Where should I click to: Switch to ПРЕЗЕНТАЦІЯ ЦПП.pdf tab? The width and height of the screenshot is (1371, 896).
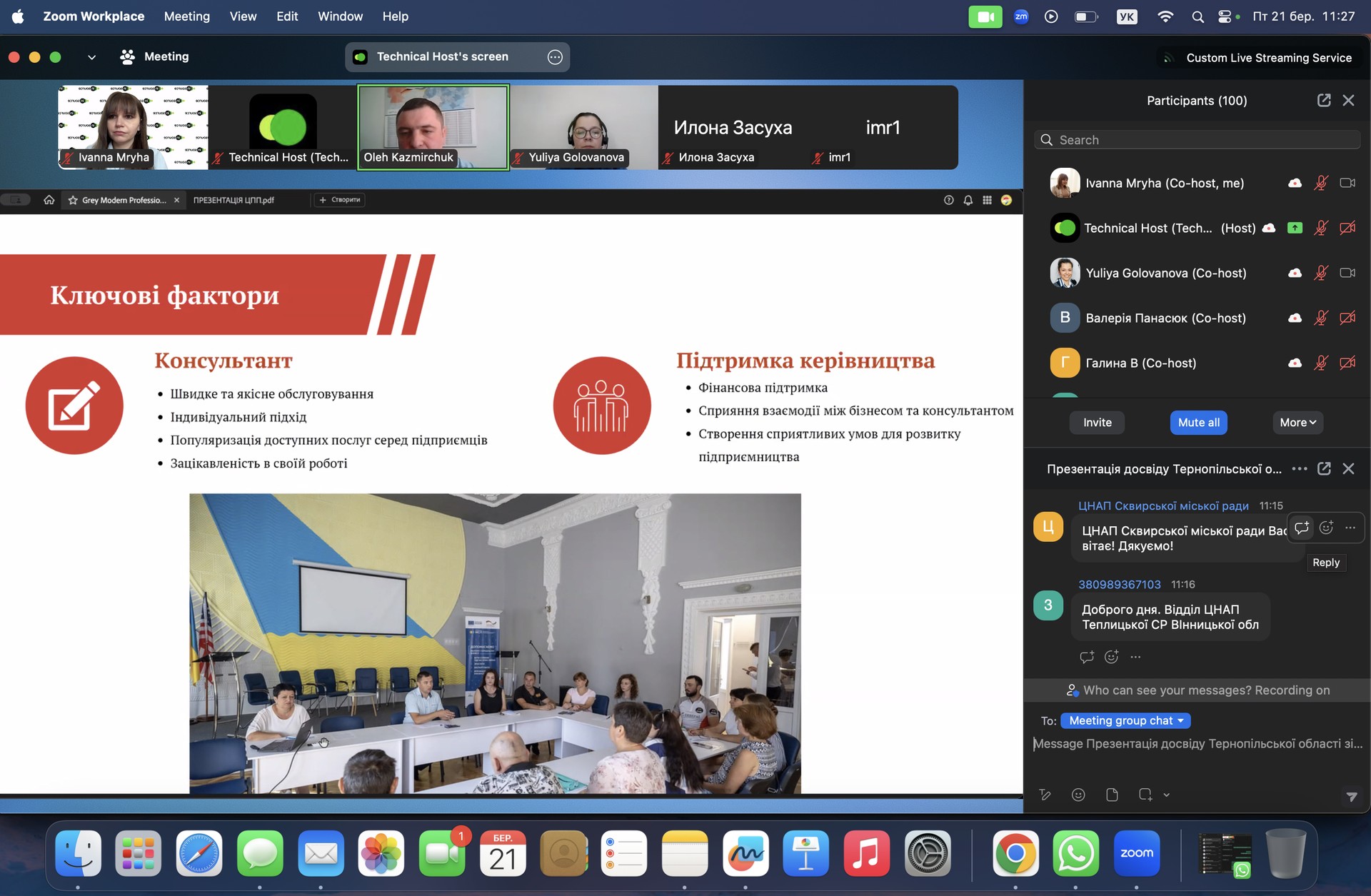click(x=233, y=200)
